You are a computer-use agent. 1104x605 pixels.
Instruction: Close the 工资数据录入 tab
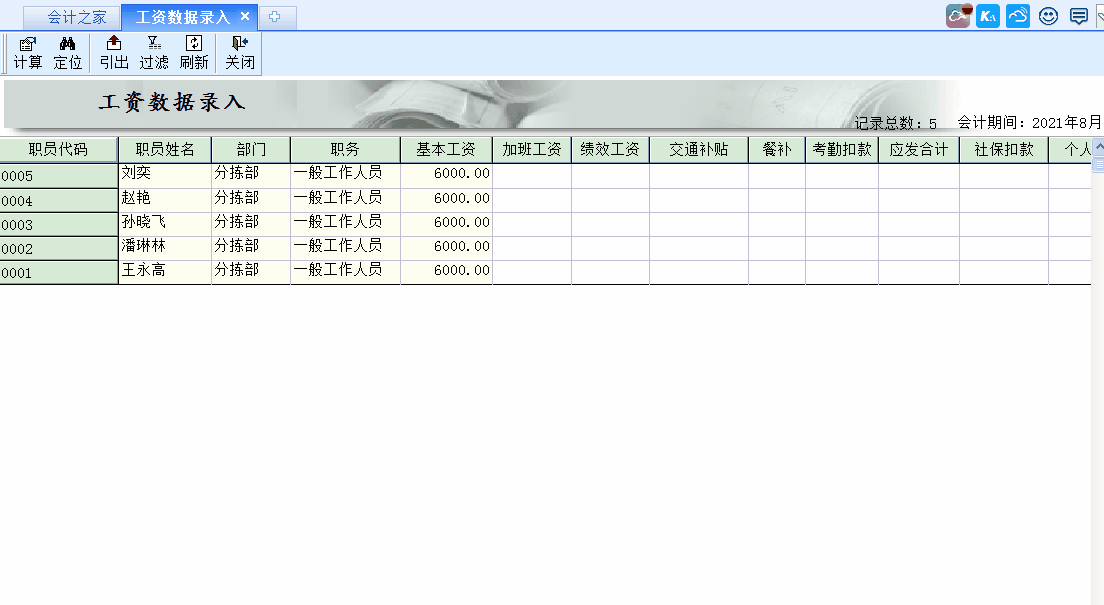pyautogui.click(x=245, y=16)
